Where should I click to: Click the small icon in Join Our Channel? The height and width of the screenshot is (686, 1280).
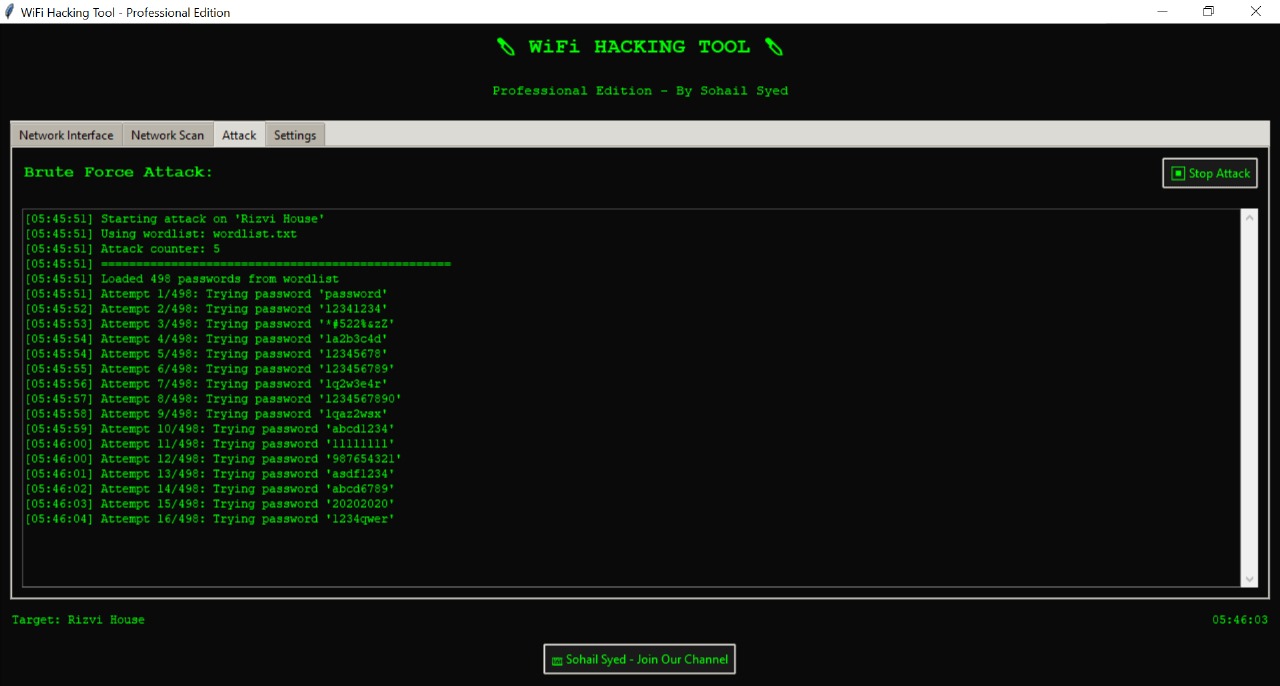coord(557,660)
